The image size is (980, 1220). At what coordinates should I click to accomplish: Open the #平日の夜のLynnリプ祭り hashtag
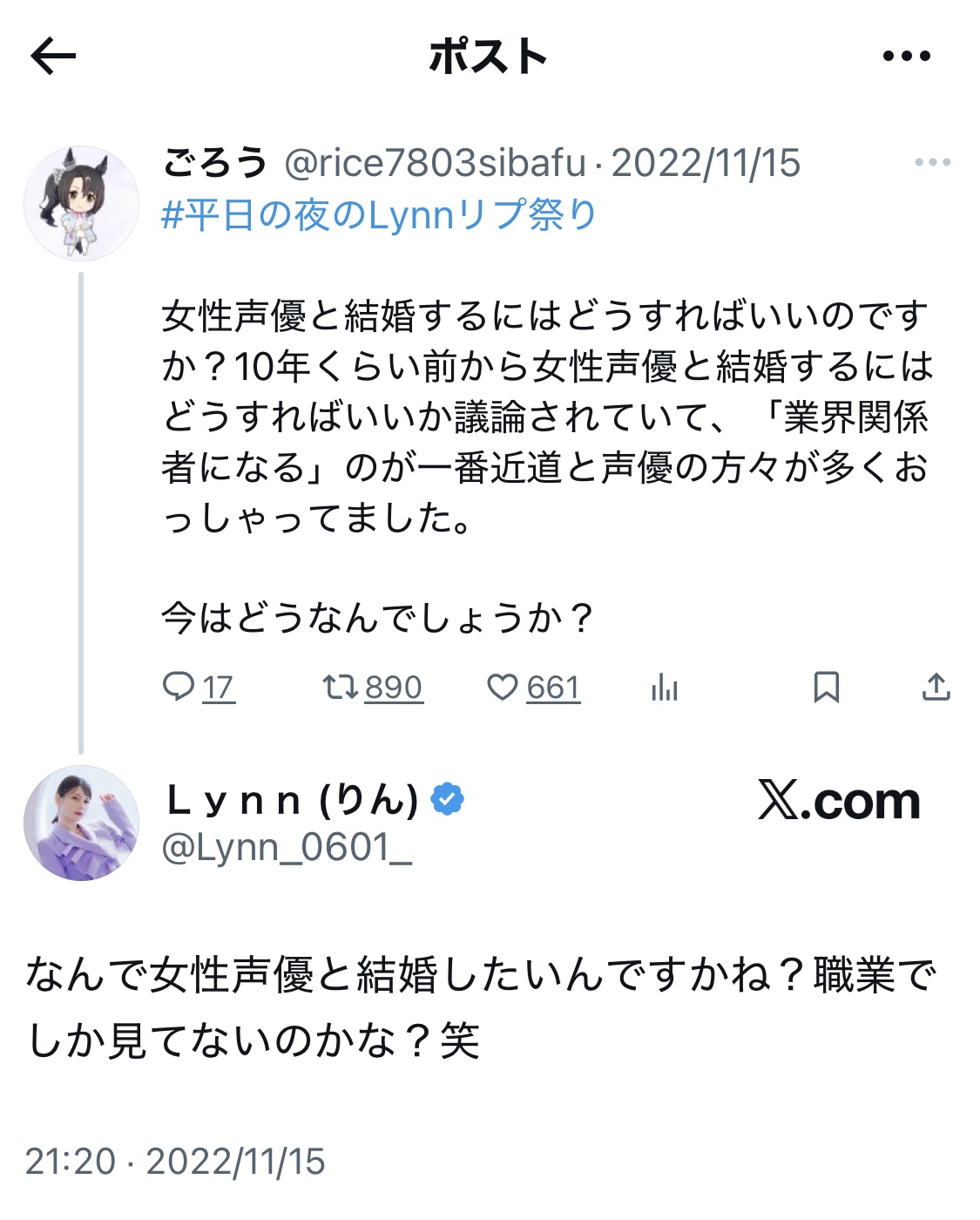click(x=379, y=214)
